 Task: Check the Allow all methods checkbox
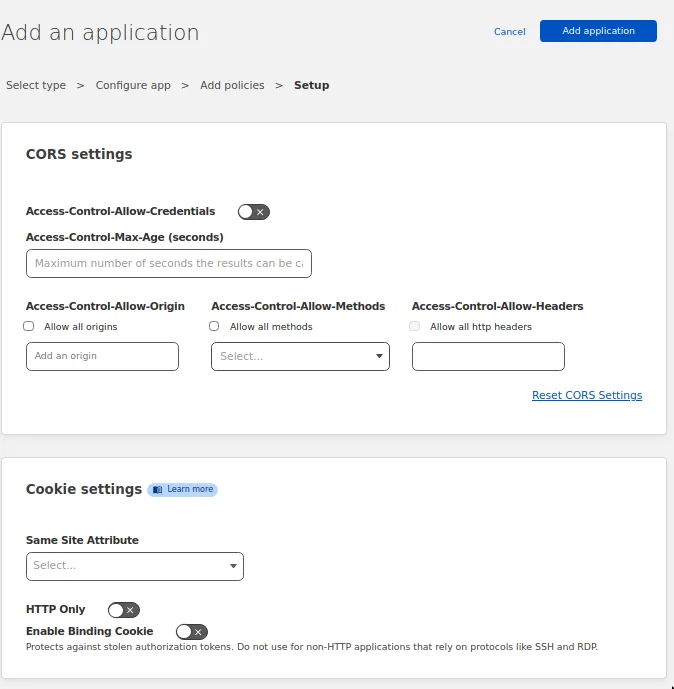pyautogui.click(x=214, y=327)
